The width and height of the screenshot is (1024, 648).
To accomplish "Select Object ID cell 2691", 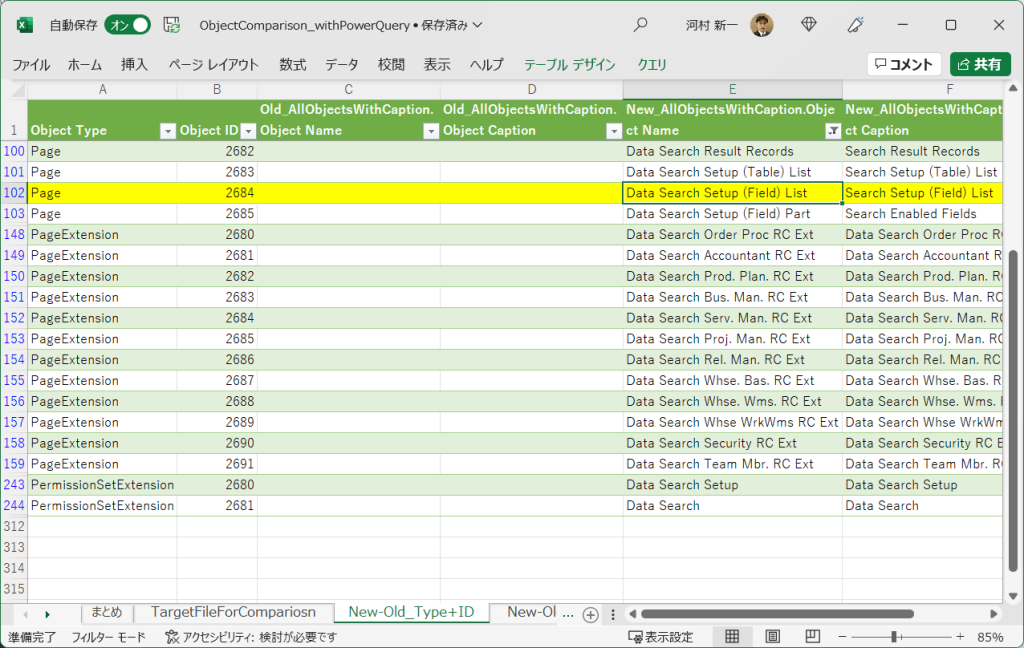I will (217, 464).
